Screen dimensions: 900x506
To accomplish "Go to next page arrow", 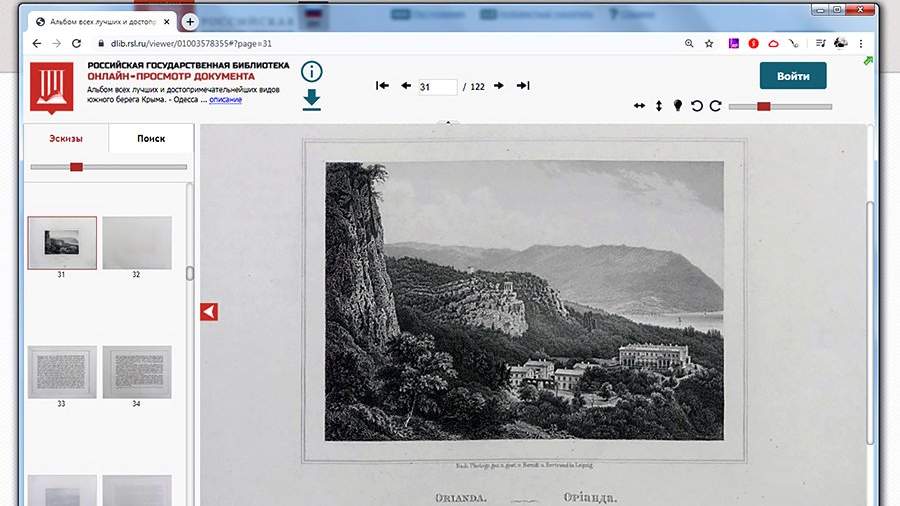I will pyautogui.click(x=499, y=86).
